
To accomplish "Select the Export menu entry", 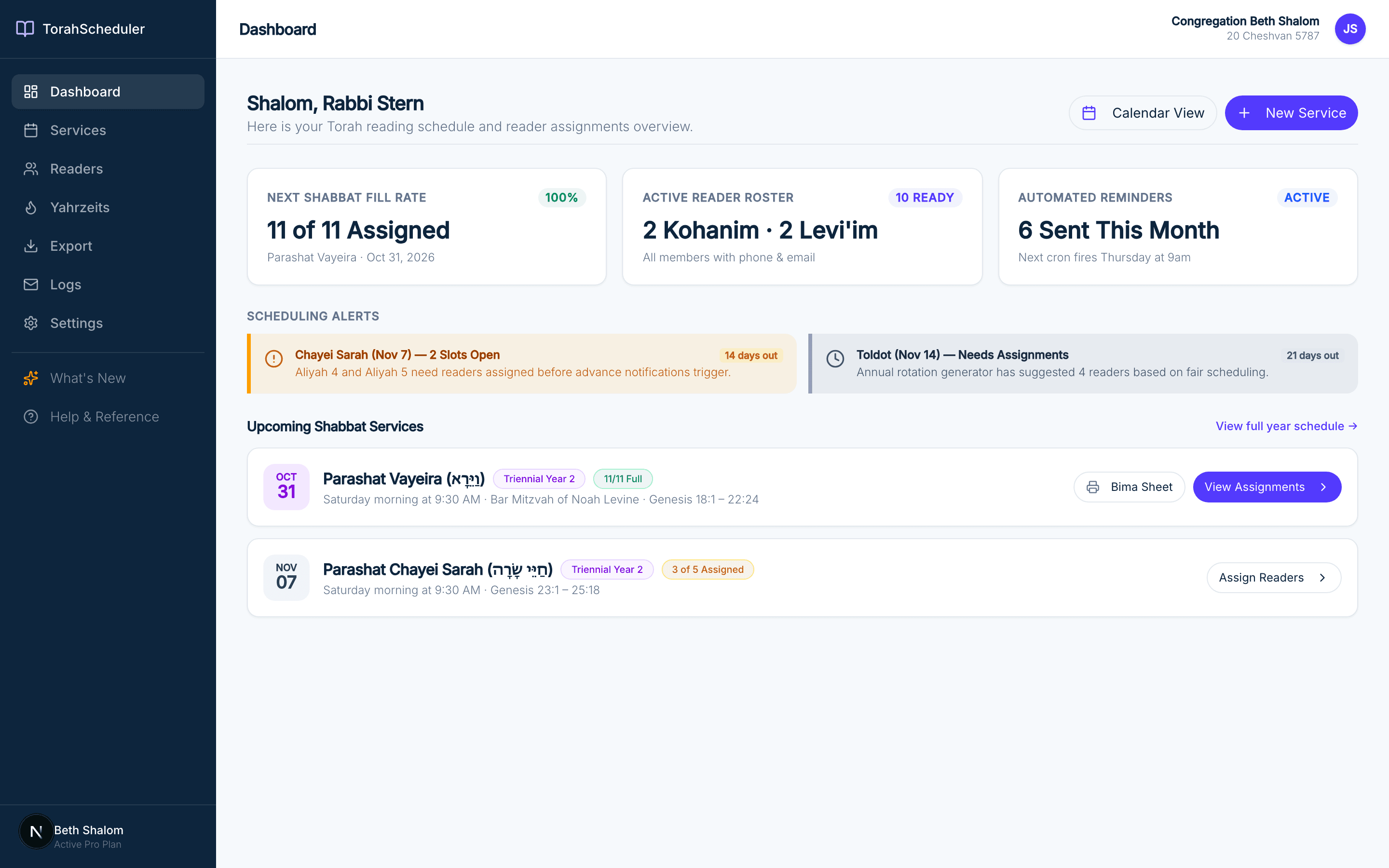I will click(108, 246).
